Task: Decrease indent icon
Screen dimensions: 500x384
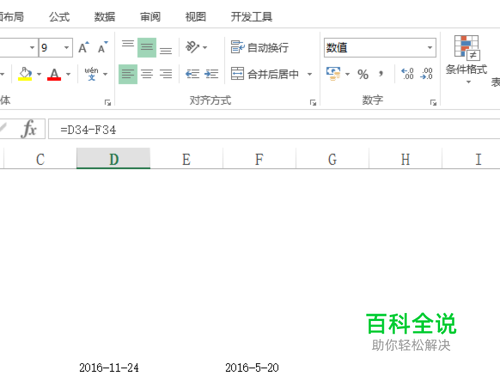Action: click(x=192, y=74)
